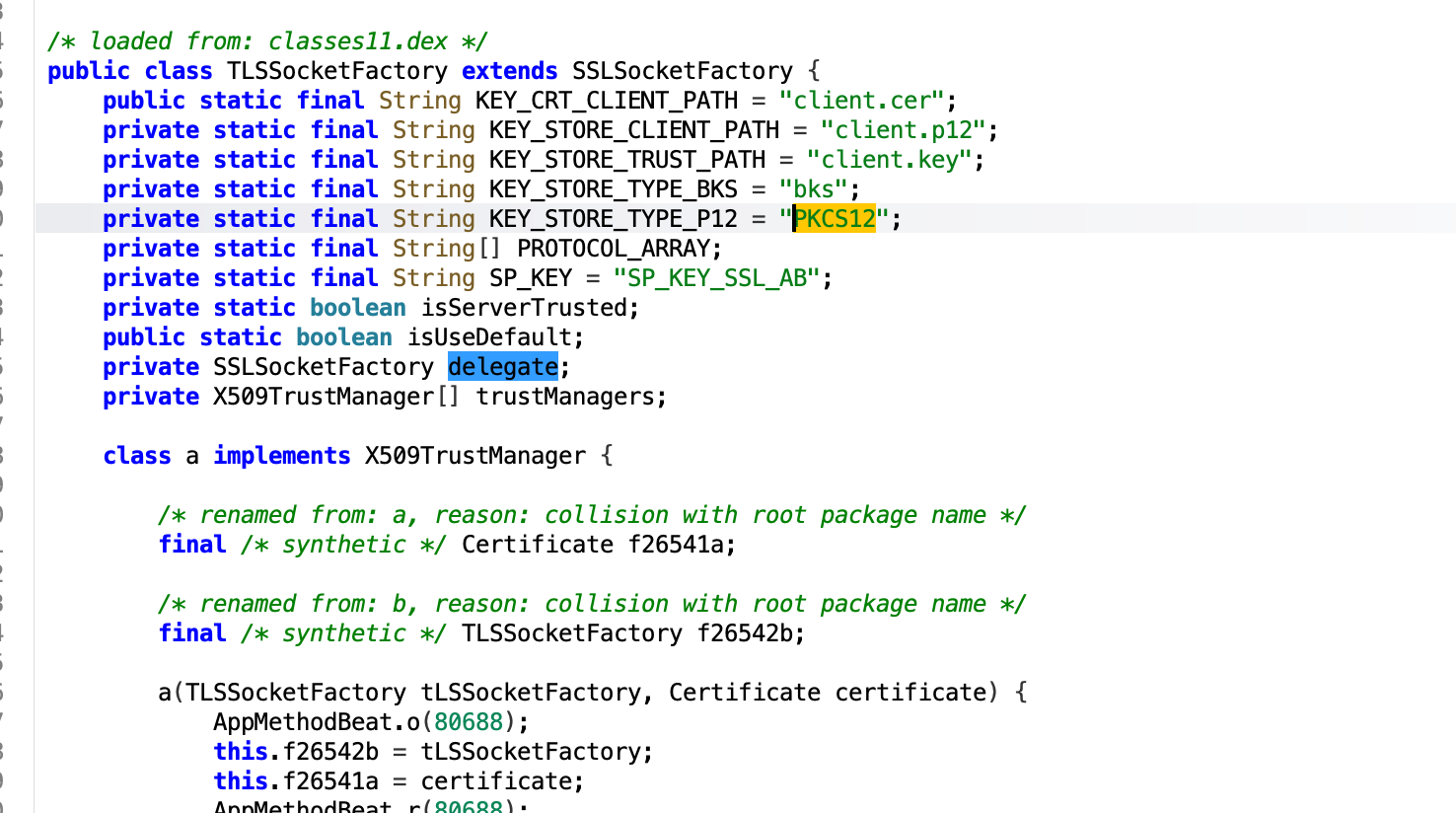Select the KEY_STORE_TYPE_BKS constant name

614,189
